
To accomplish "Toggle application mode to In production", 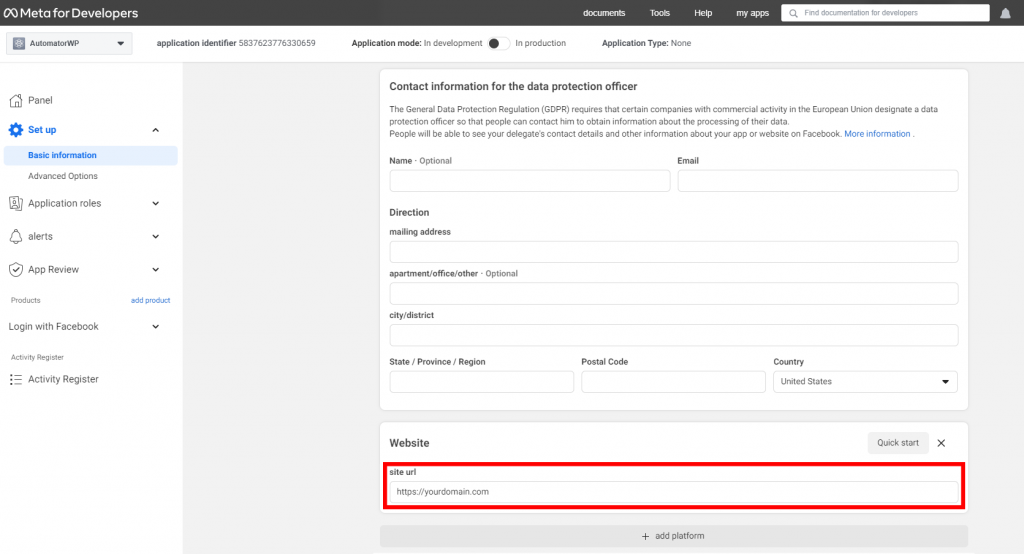I will [499, 43].
